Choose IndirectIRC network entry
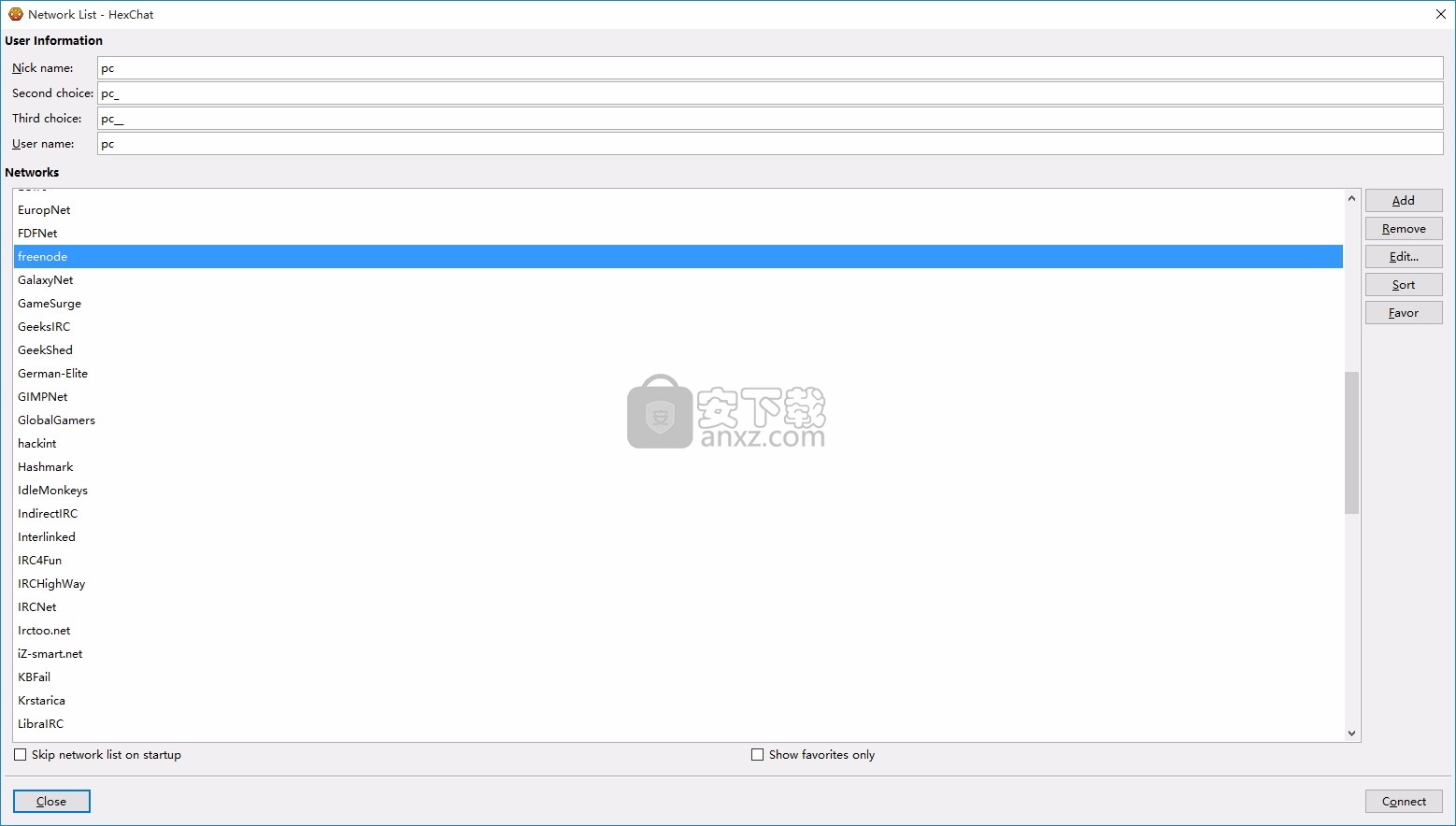 click(x=678, y=513)
